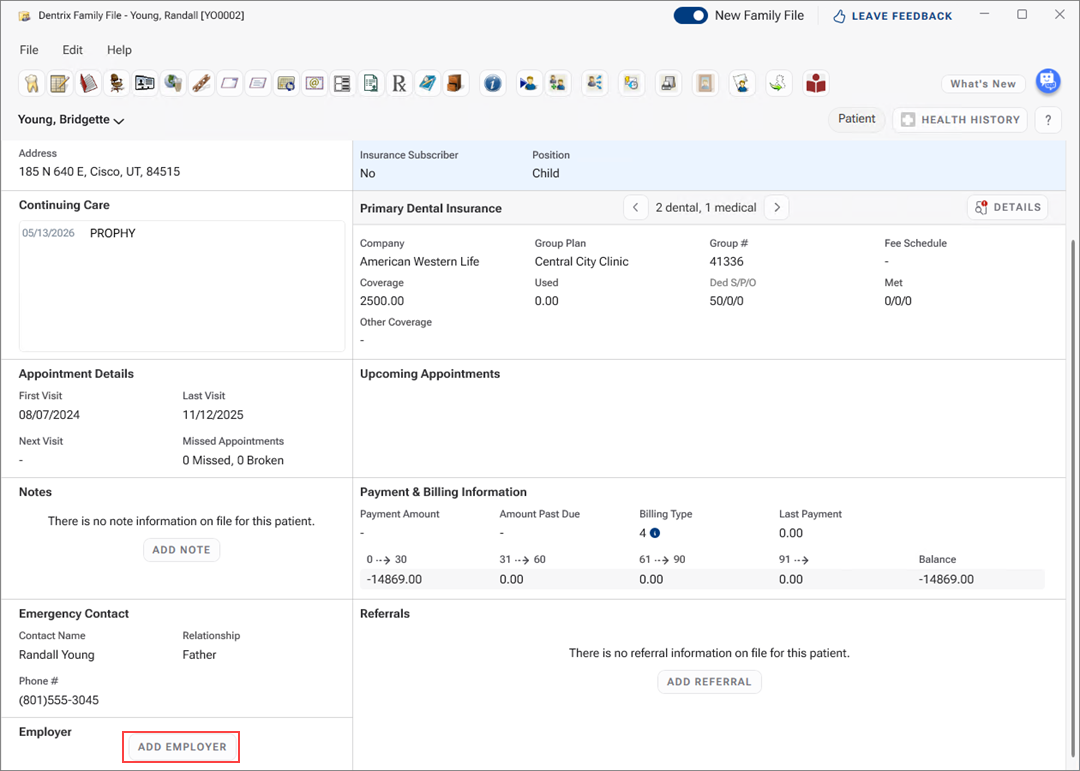Open the Edit menu
The height and width of the screenshot is (771, 1080).
point(73,50)
